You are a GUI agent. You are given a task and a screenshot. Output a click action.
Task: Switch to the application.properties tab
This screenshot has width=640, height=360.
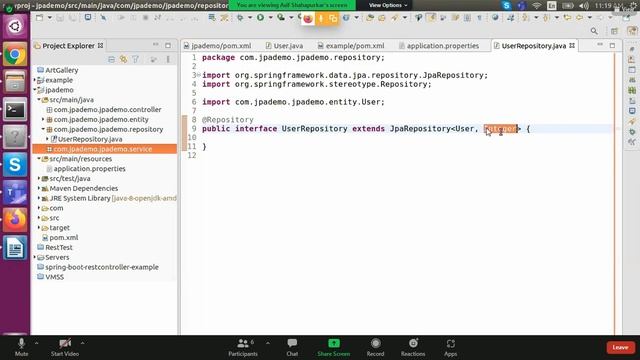click(439, 46)
